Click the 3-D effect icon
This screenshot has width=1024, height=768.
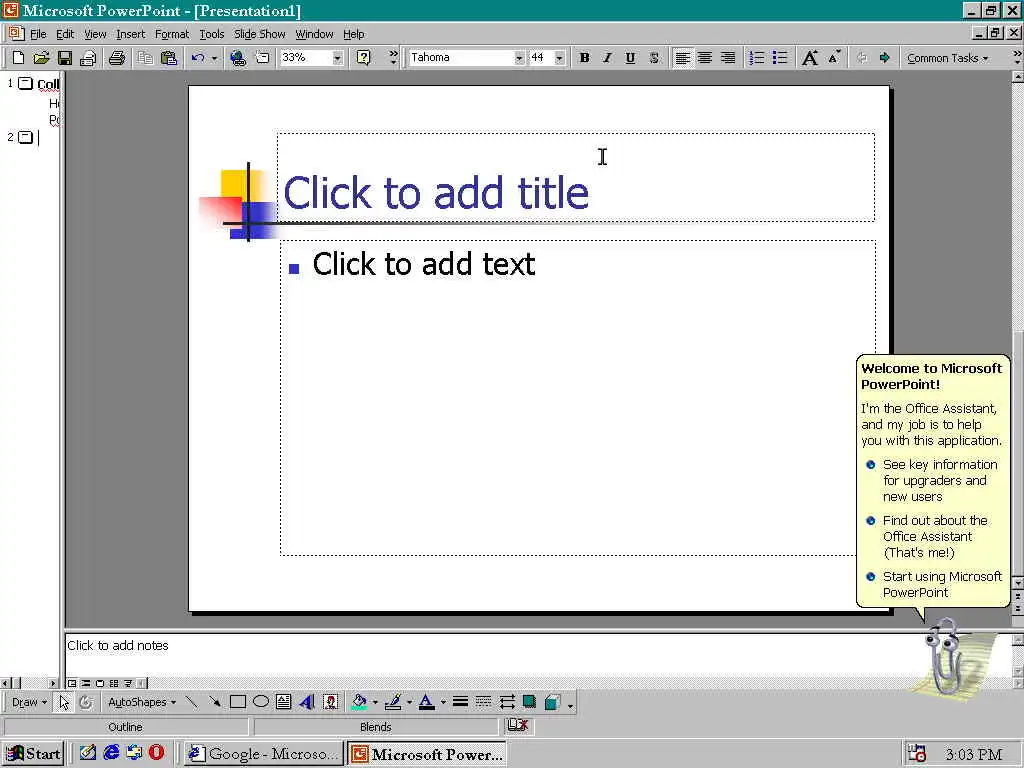(x=552, y=702)
